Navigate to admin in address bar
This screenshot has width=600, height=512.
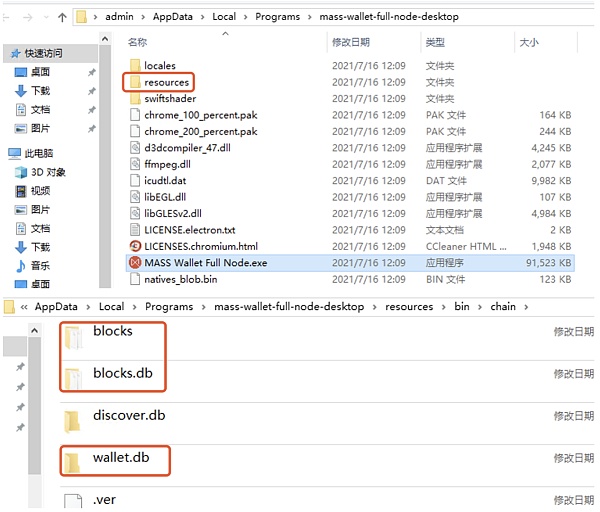(119, 17)
